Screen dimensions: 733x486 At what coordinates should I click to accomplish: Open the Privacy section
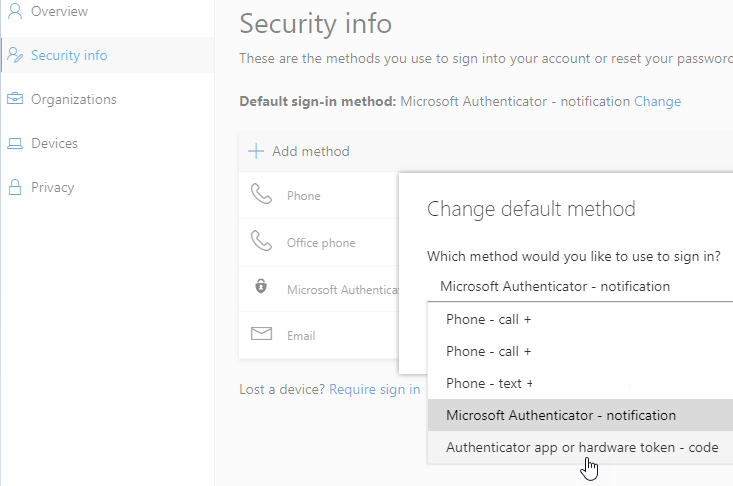(x=52, y=188)
